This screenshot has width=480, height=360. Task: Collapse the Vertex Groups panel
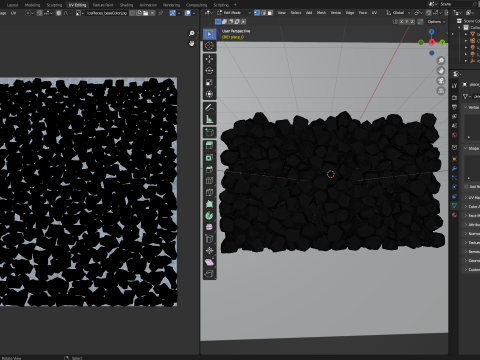471,107
